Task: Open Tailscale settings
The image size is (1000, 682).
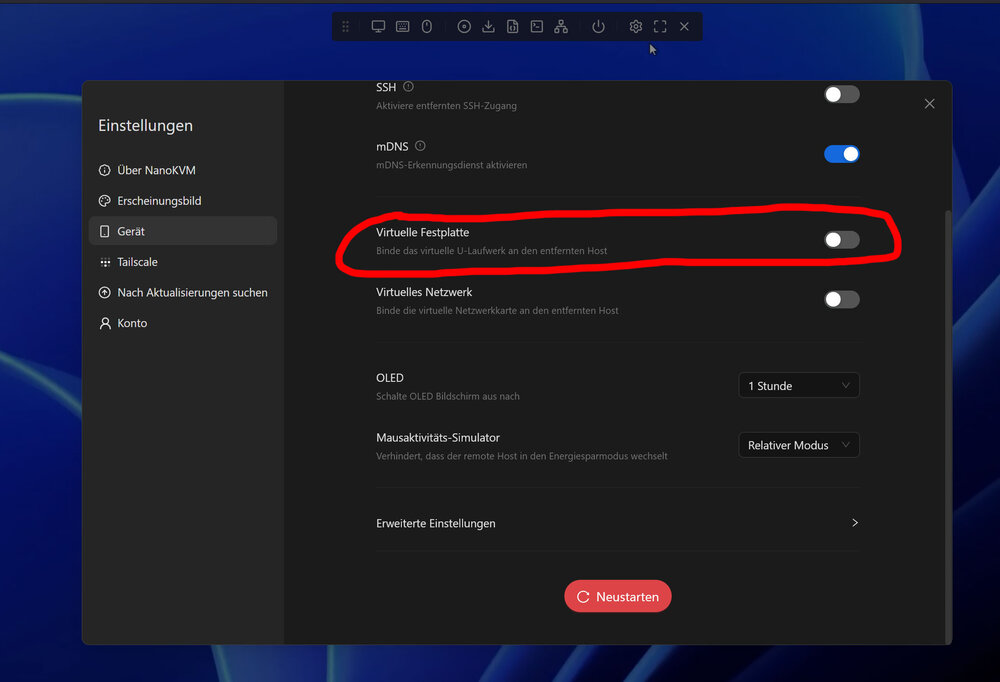Action: pyautogui.click(x=182, y=262)
